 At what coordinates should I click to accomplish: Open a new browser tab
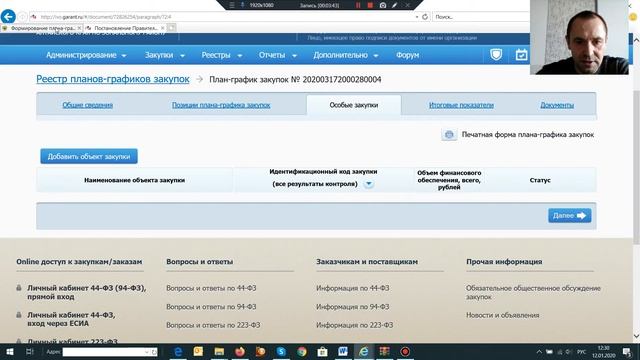point(172,28)
